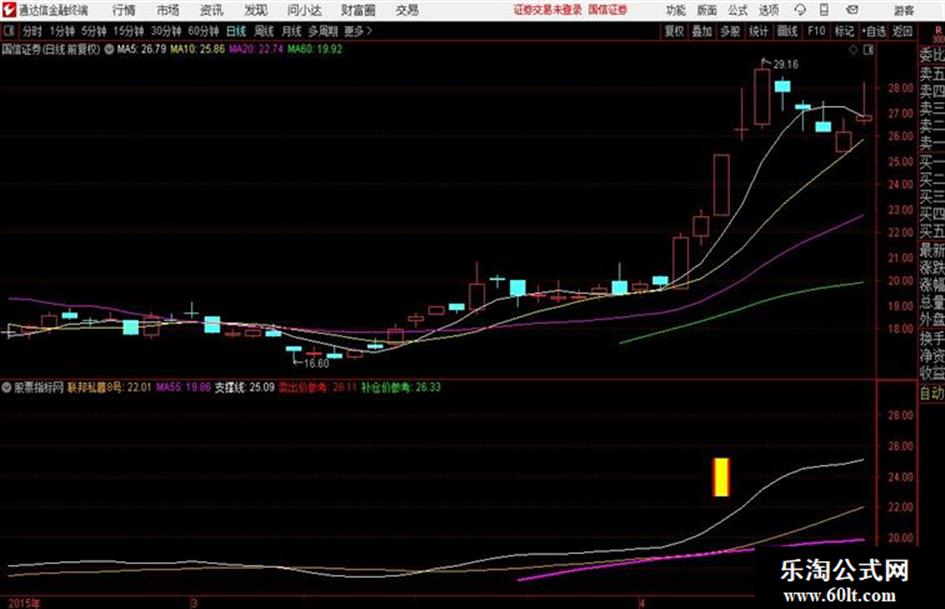Click the red 国信证券 broker link

pos(608,10)
